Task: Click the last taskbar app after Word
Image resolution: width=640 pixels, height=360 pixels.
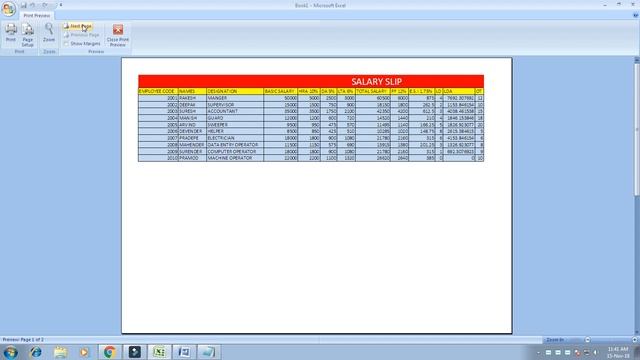Action: click(209, 352)
